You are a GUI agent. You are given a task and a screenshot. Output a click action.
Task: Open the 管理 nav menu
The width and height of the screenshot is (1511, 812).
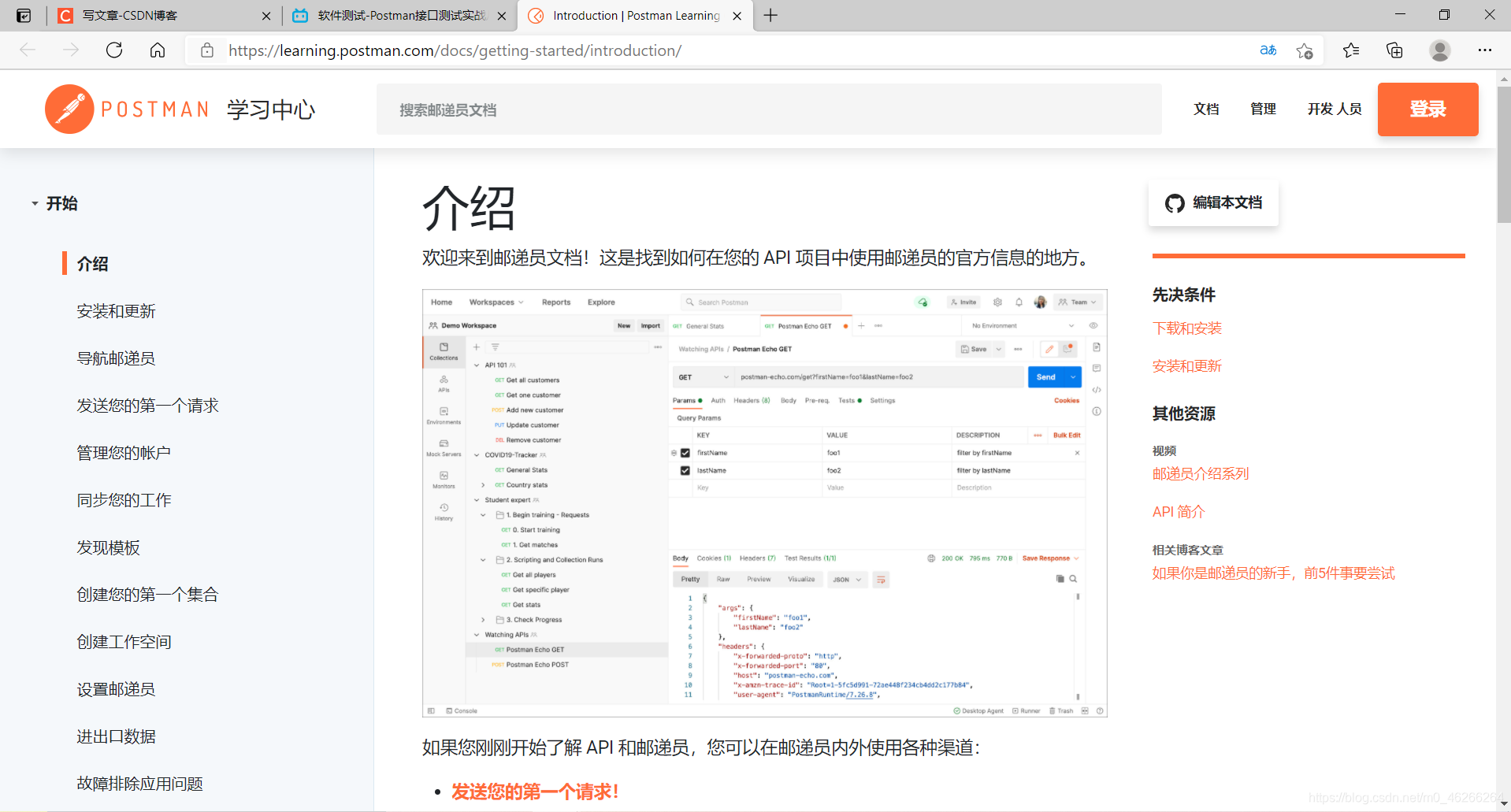click(x=1263, y=109)
